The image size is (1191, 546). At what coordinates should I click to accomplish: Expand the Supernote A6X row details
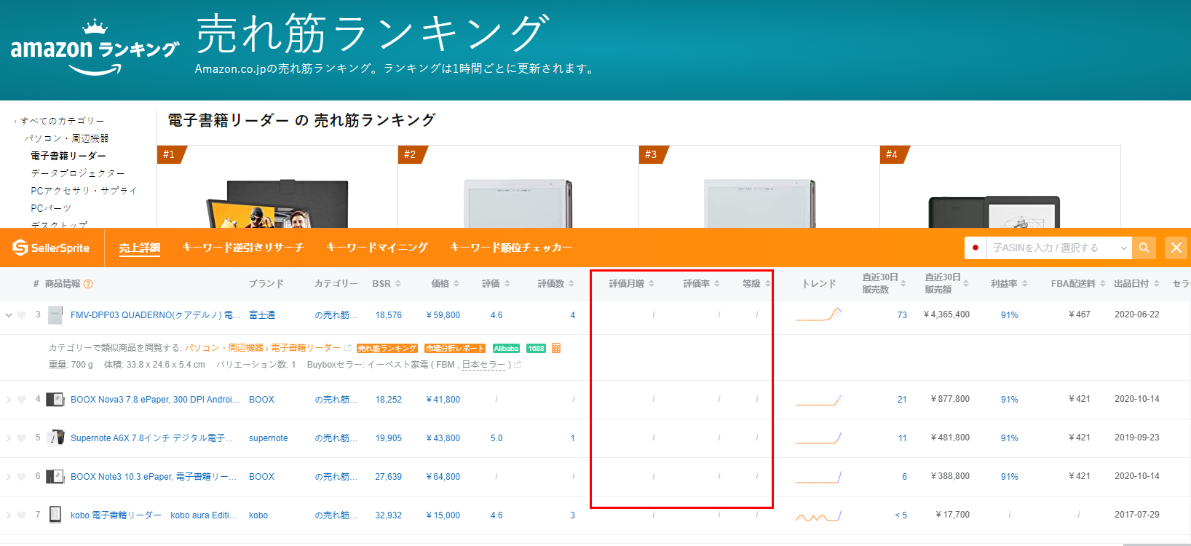pos(9,438)
